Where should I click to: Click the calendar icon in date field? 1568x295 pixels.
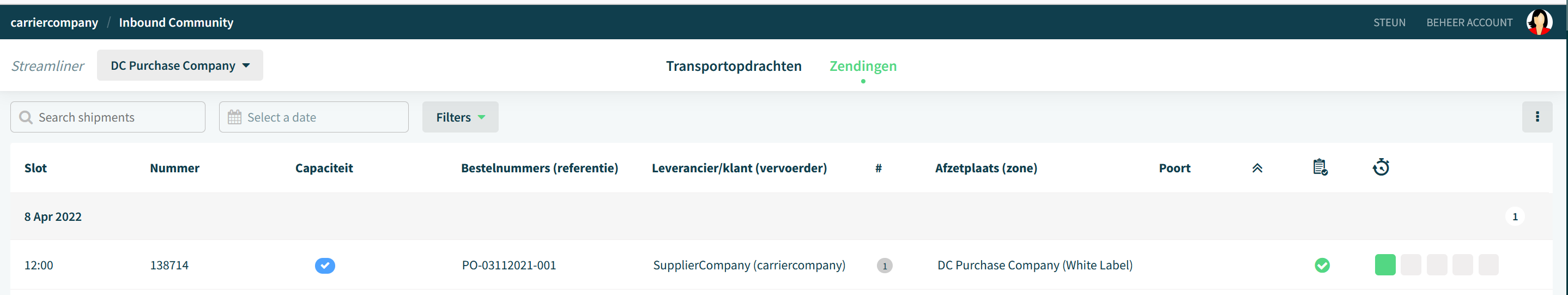[234, 117]
